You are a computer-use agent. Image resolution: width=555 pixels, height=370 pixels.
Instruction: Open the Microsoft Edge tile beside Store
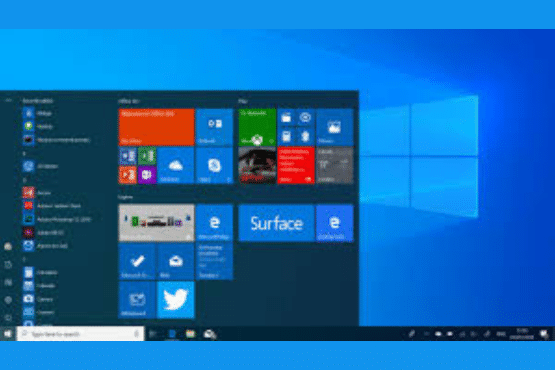click(214, 223)
